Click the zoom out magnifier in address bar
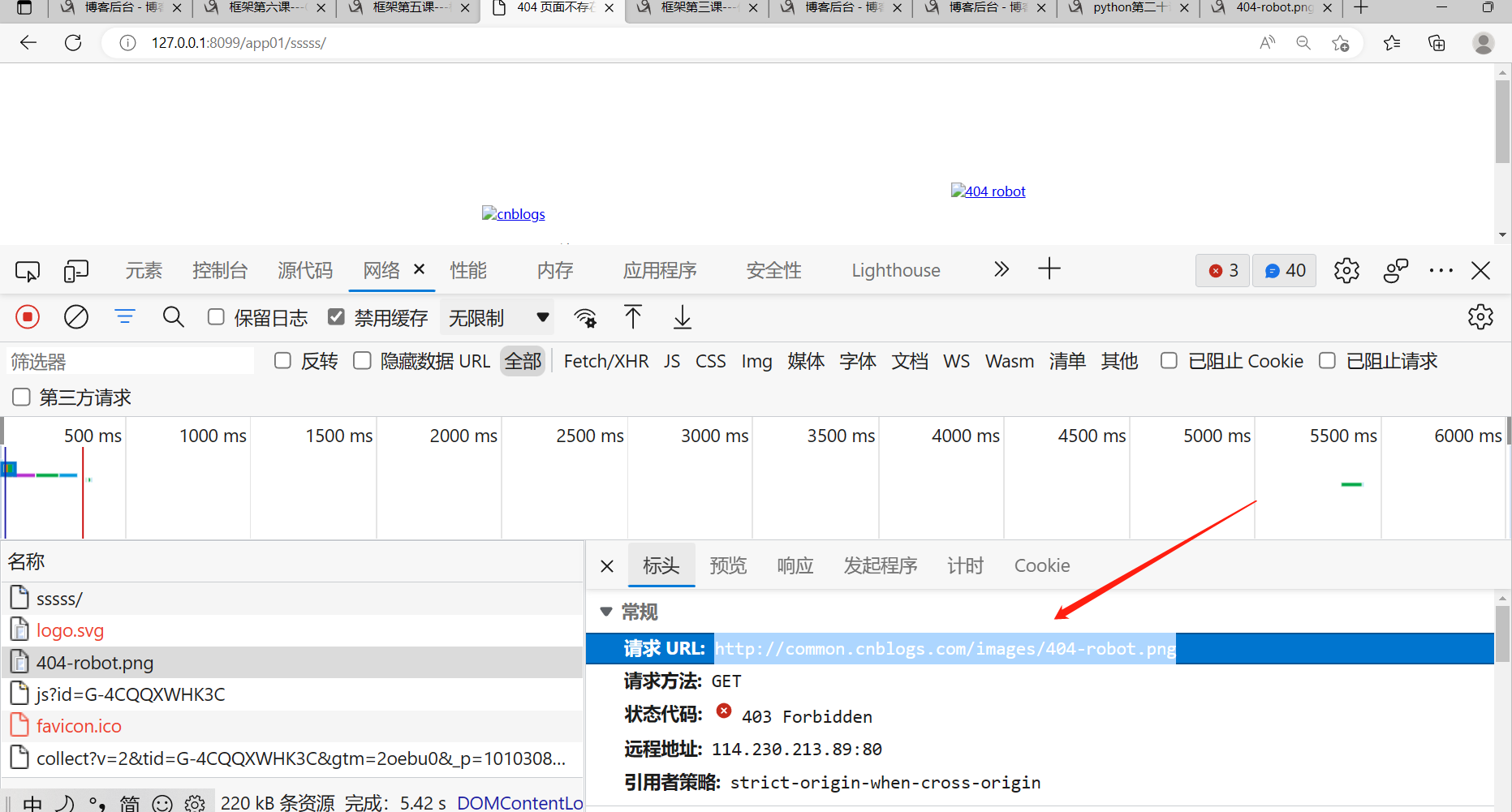This screenshot has width=1512, height=812. pos(1303,43)
